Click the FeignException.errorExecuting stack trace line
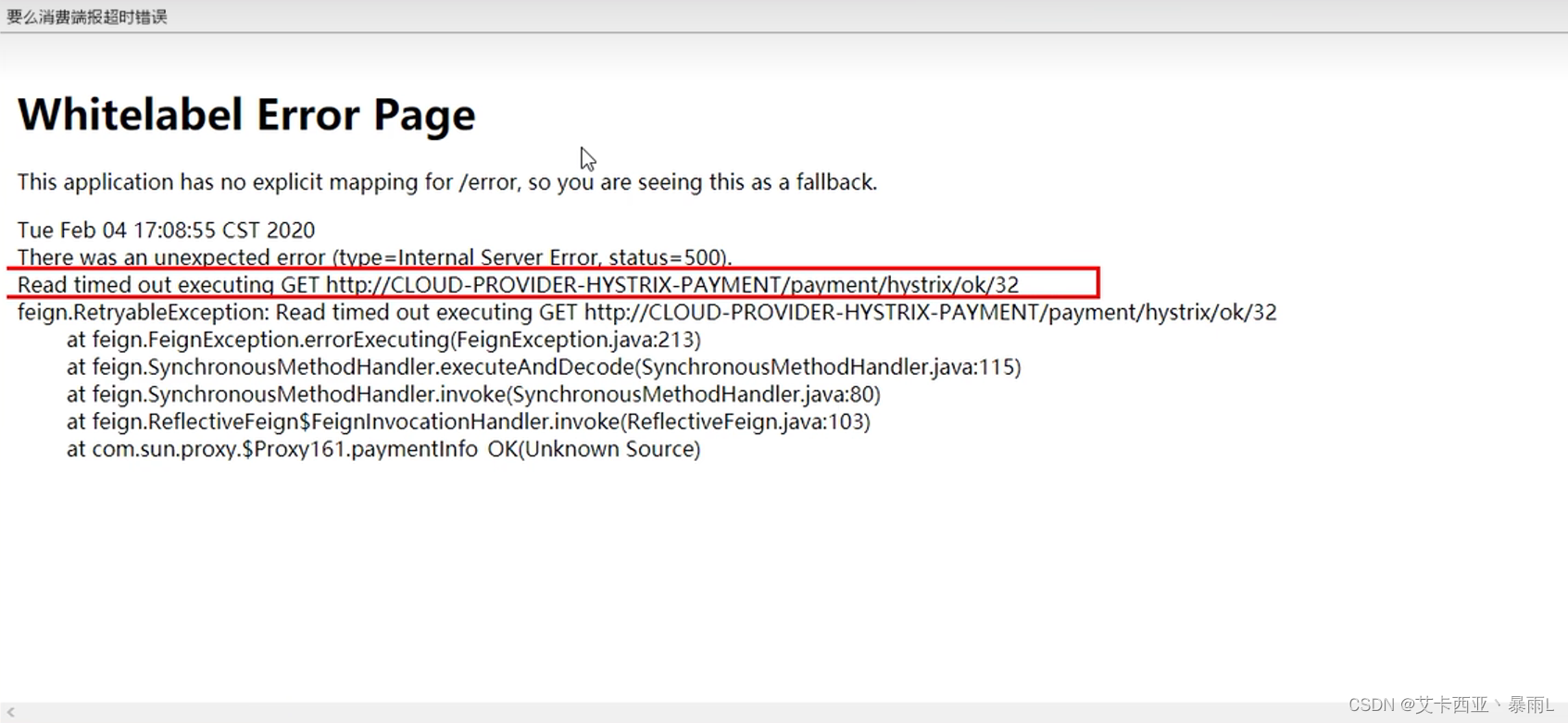The height and width of the screenshot is (723, 1568). tap(383, 339)
